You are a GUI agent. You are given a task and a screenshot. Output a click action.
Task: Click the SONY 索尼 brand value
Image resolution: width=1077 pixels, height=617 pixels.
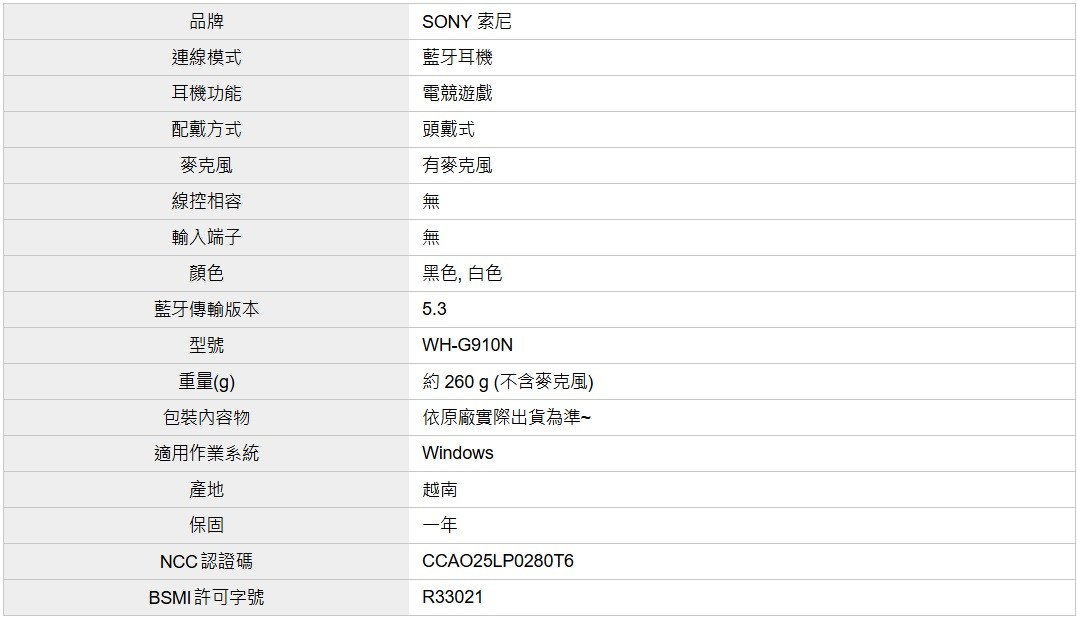(466, 22)
